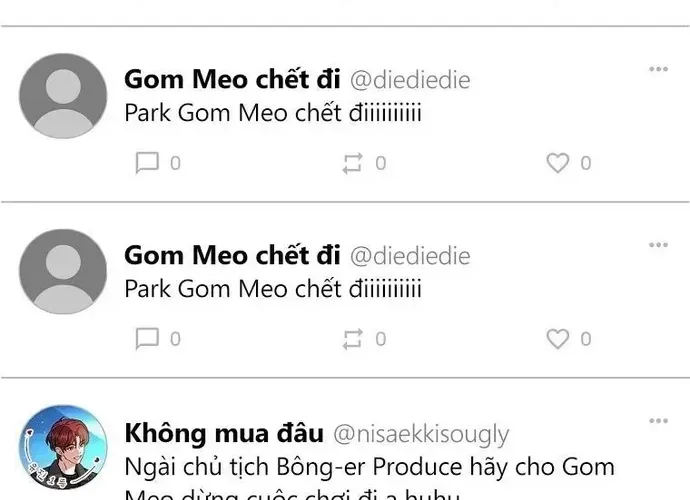Open the first post's Gom Meo chết đi display name

click(x=232, y=79)
